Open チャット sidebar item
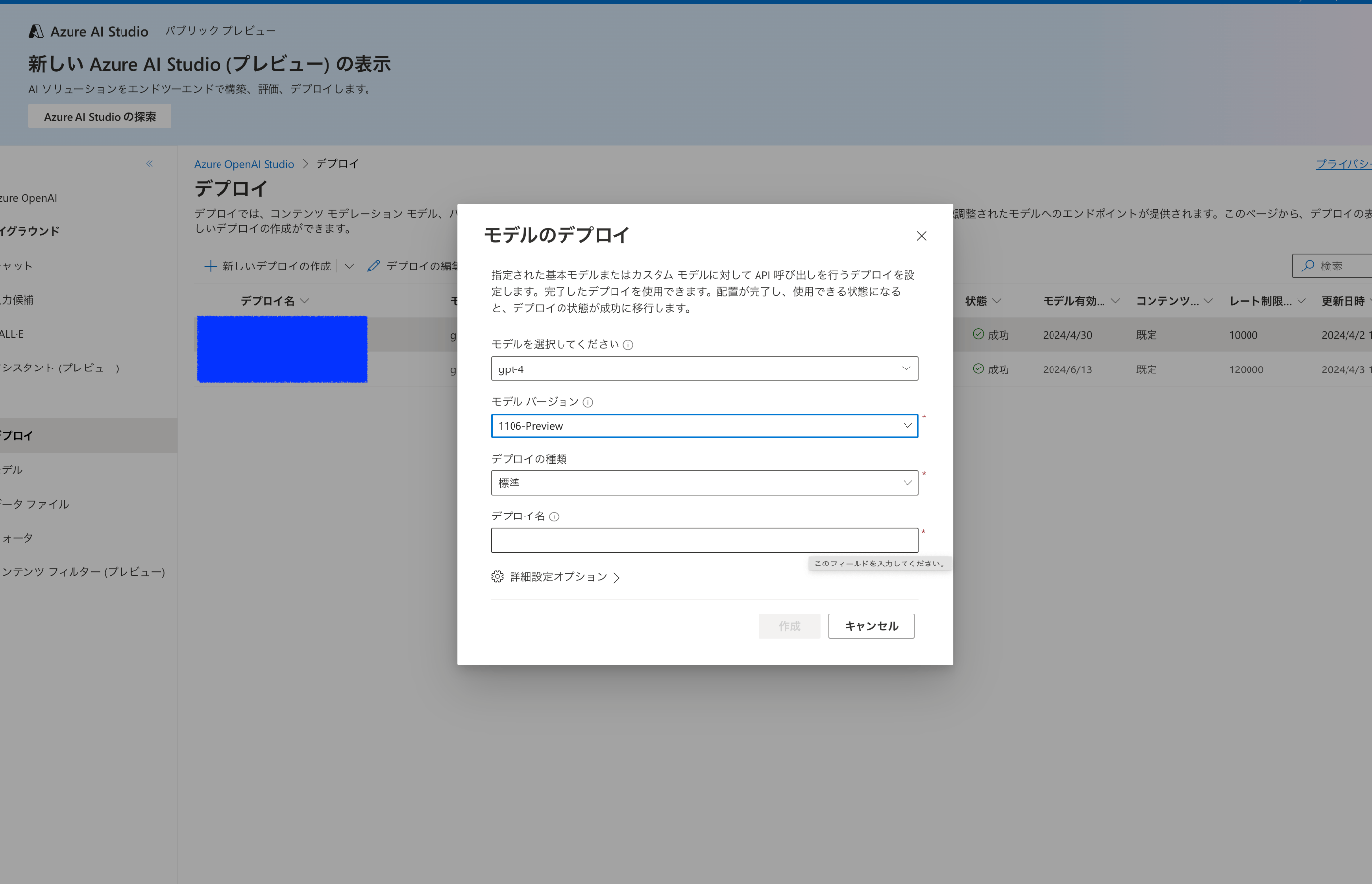The width and height of the screenshot is (1372, 884). [17, 267]
